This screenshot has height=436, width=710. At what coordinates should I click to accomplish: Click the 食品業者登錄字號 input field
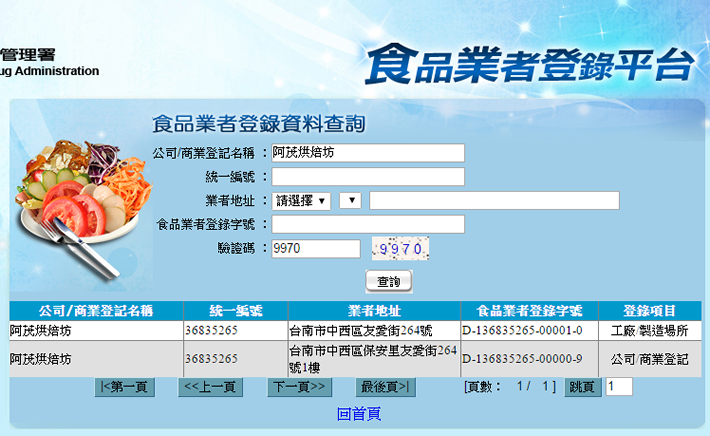tap(368, 224)
